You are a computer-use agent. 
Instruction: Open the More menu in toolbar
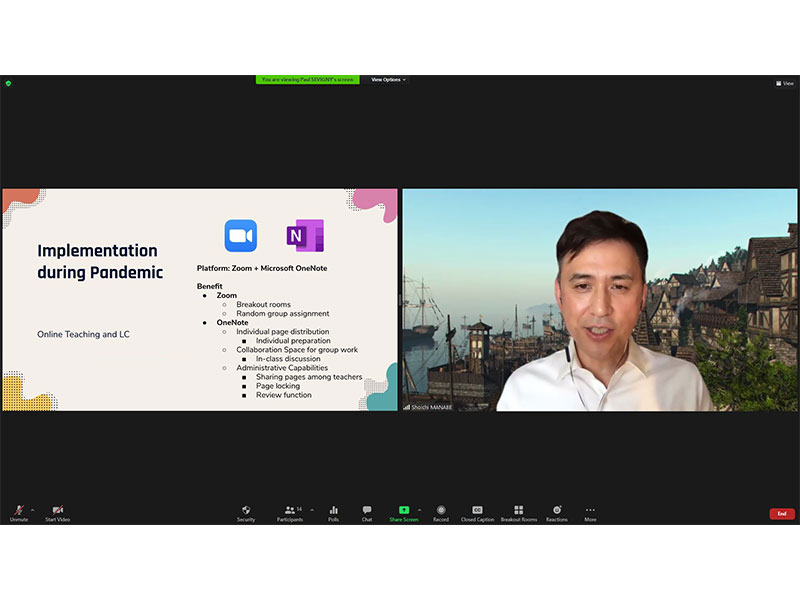coord(590,512)
